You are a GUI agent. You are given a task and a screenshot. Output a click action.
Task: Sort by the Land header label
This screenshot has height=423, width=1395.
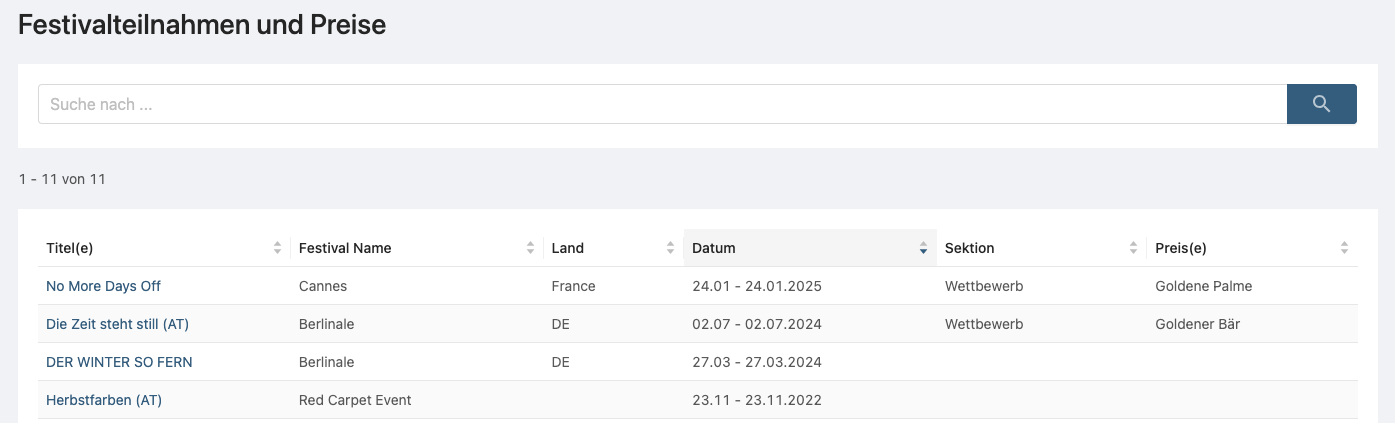tap(568, 248)
